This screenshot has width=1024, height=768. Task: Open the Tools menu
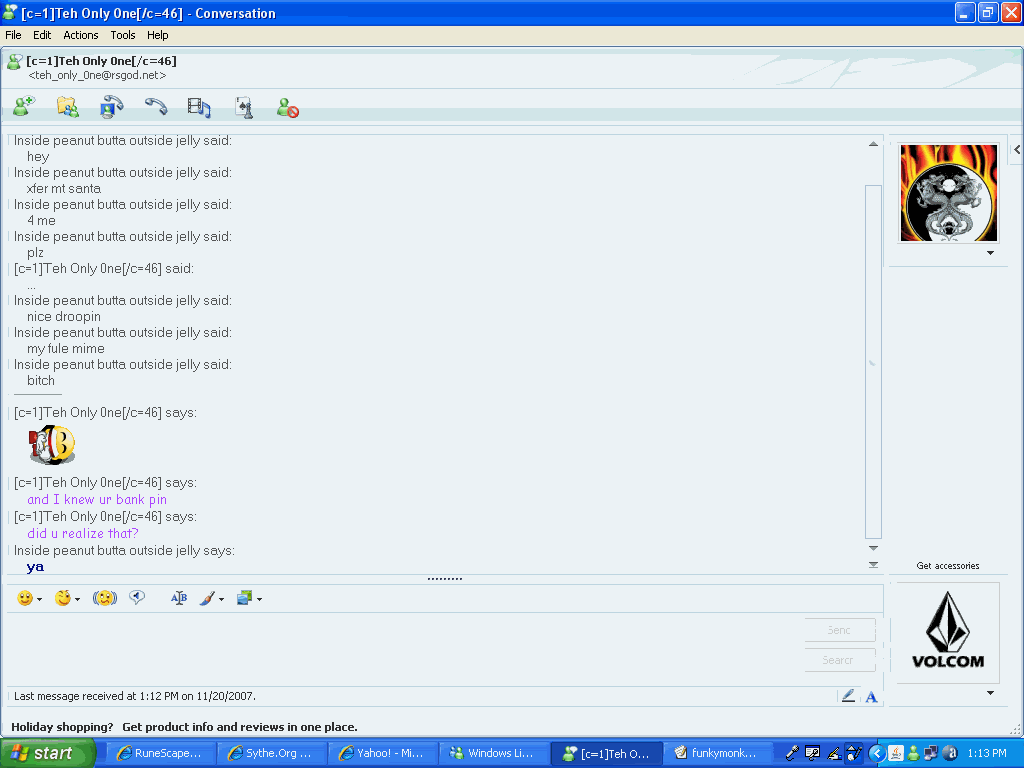point(123,35)
